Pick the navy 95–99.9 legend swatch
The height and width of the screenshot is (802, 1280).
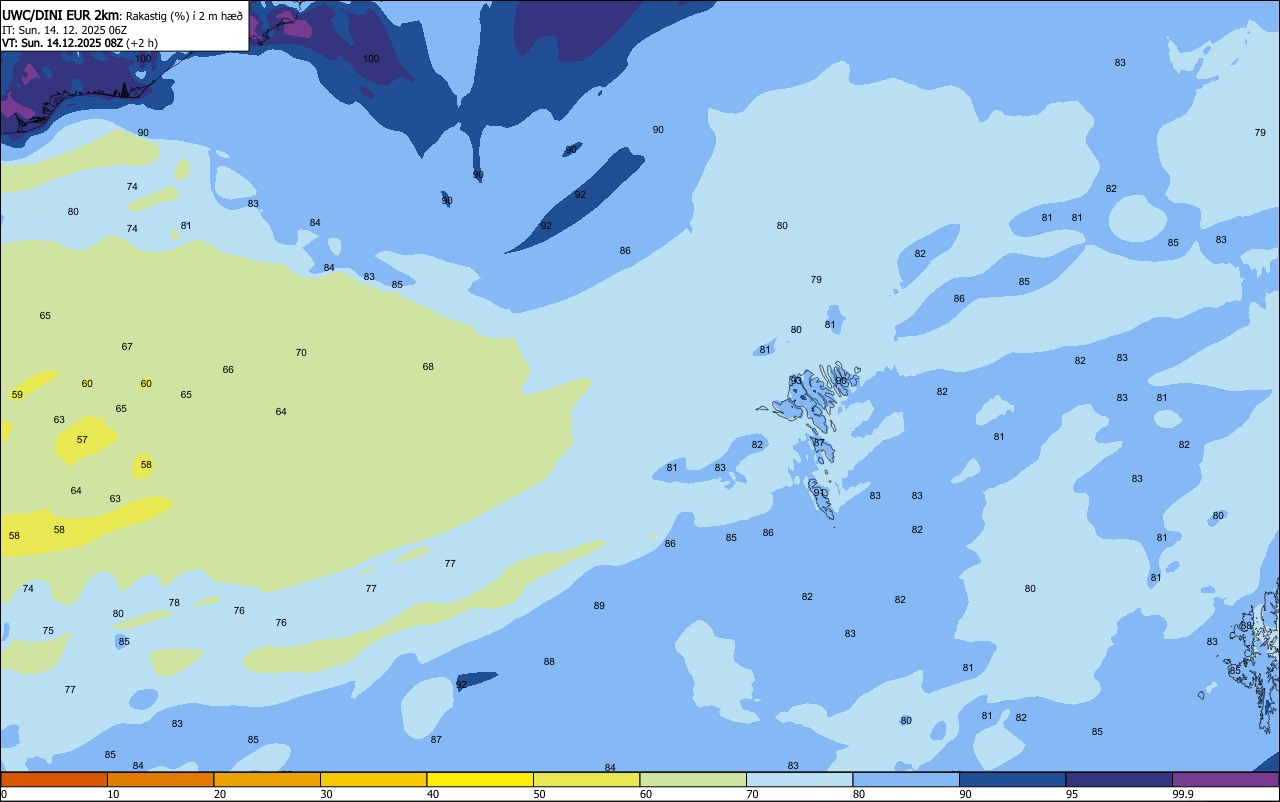[1119, 779]
